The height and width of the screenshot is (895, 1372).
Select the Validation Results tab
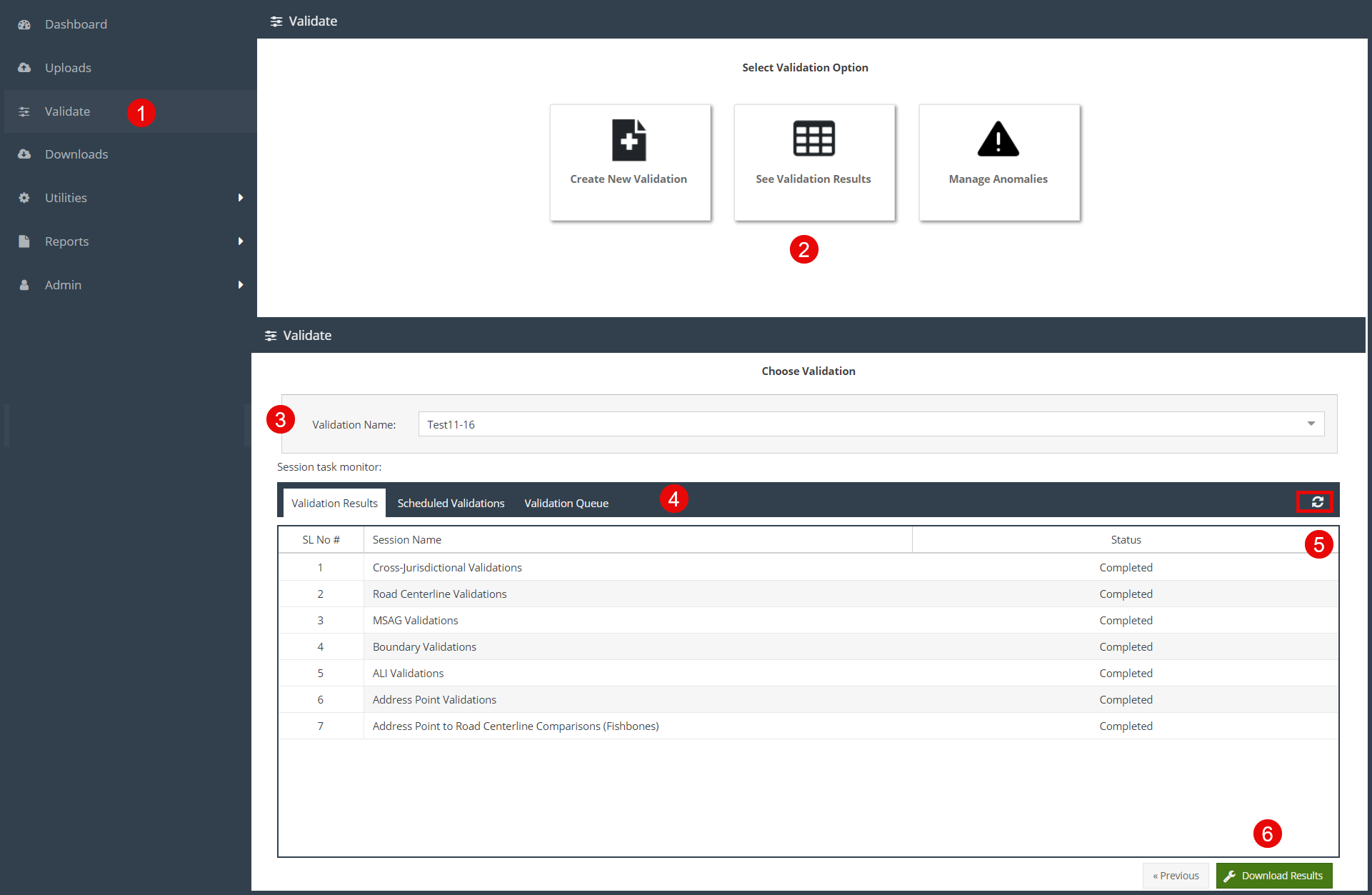click(334, 504)
